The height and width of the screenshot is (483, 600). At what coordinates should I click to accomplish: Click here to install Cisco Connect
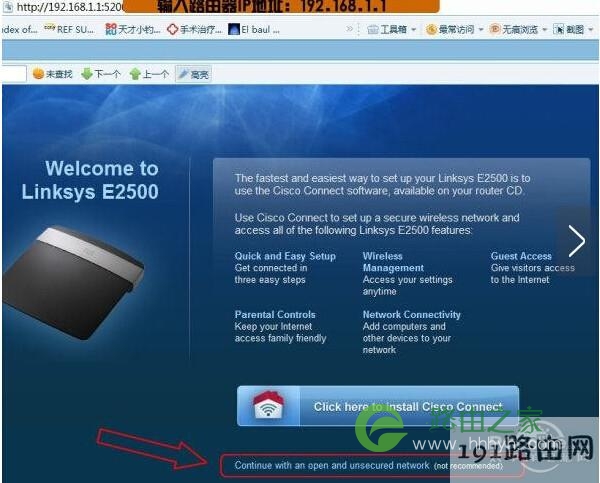[378, 406]
